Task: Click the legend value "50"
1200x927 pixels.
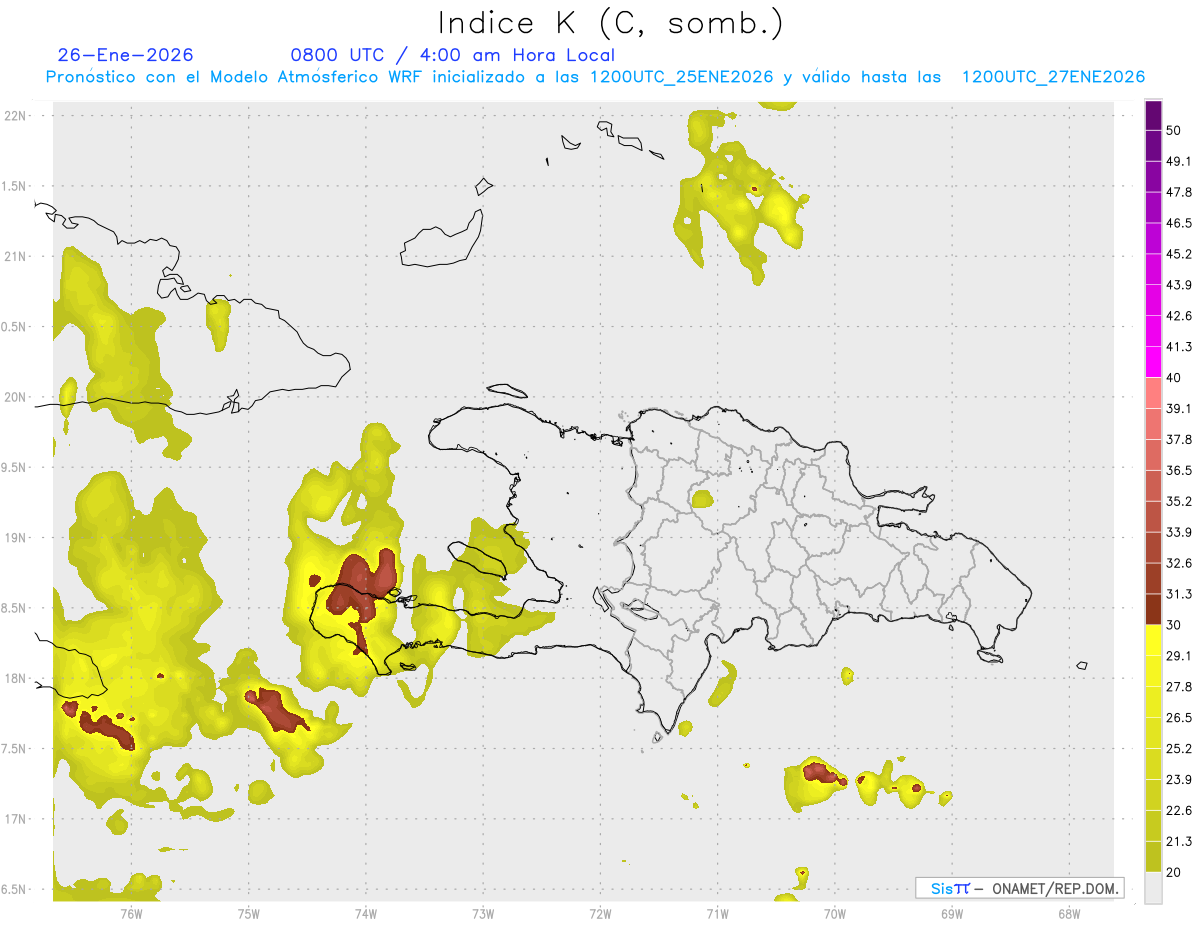Action: 1173,130
